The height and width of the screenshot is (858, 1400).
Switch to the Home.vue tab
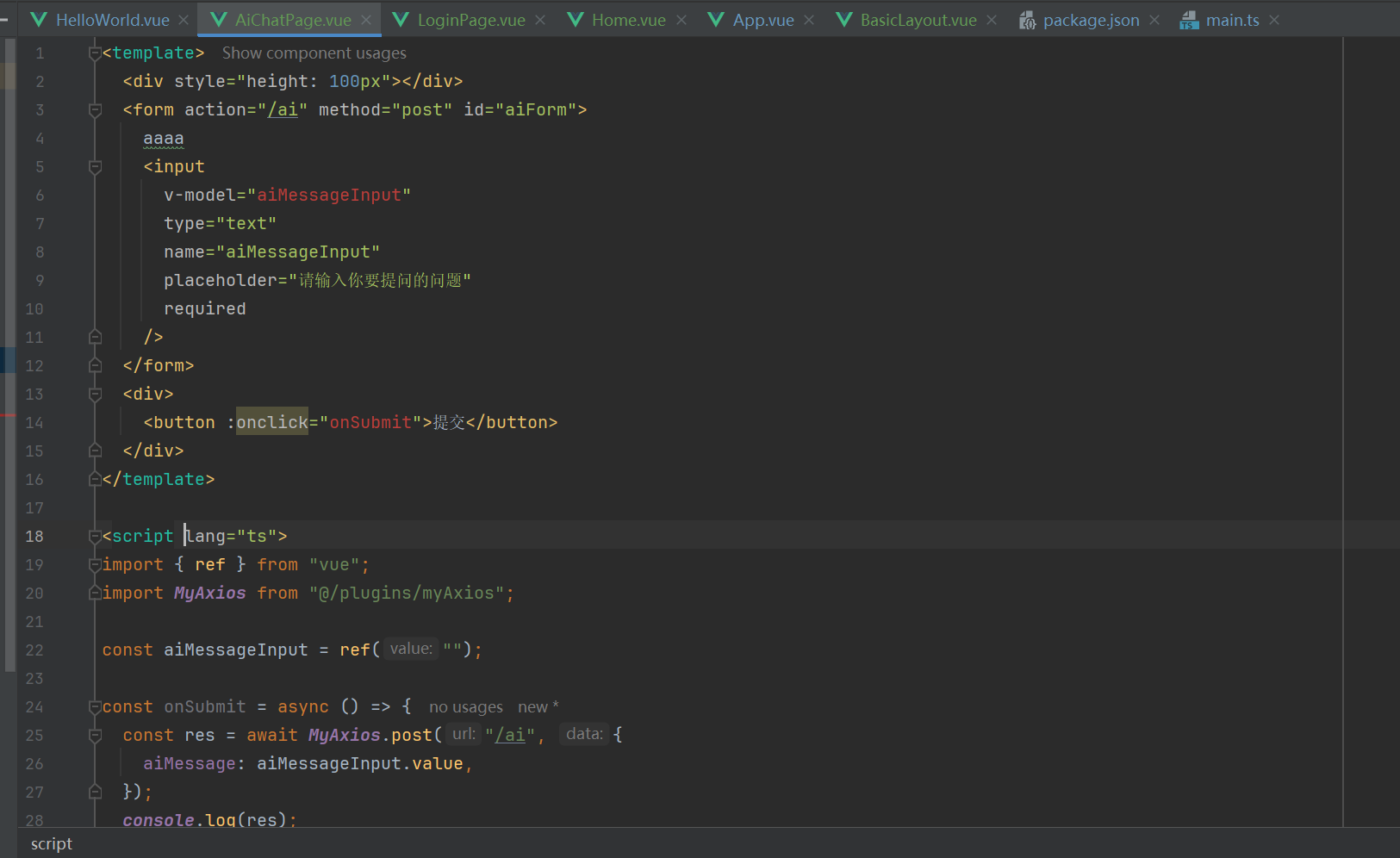(x=629, y=20)
